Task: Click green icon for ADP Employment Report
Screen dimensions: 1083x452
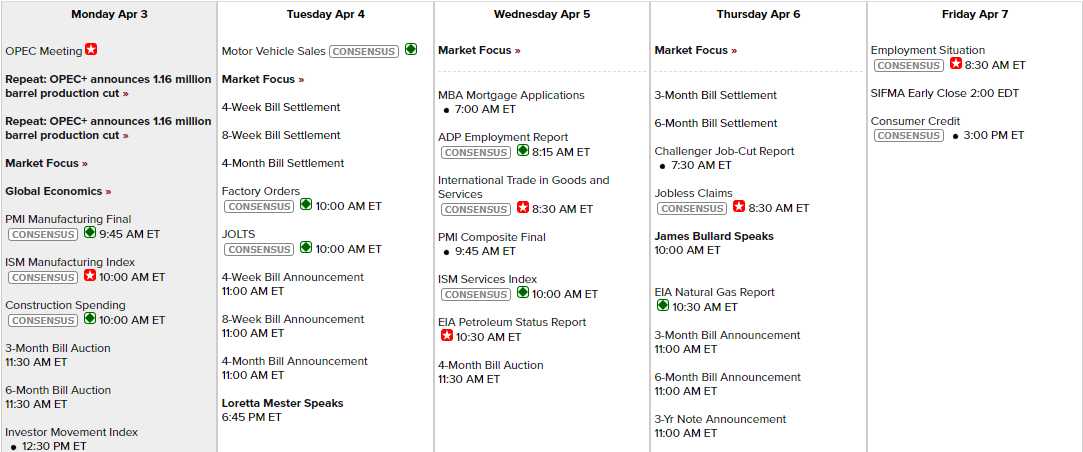Action: 523,151
